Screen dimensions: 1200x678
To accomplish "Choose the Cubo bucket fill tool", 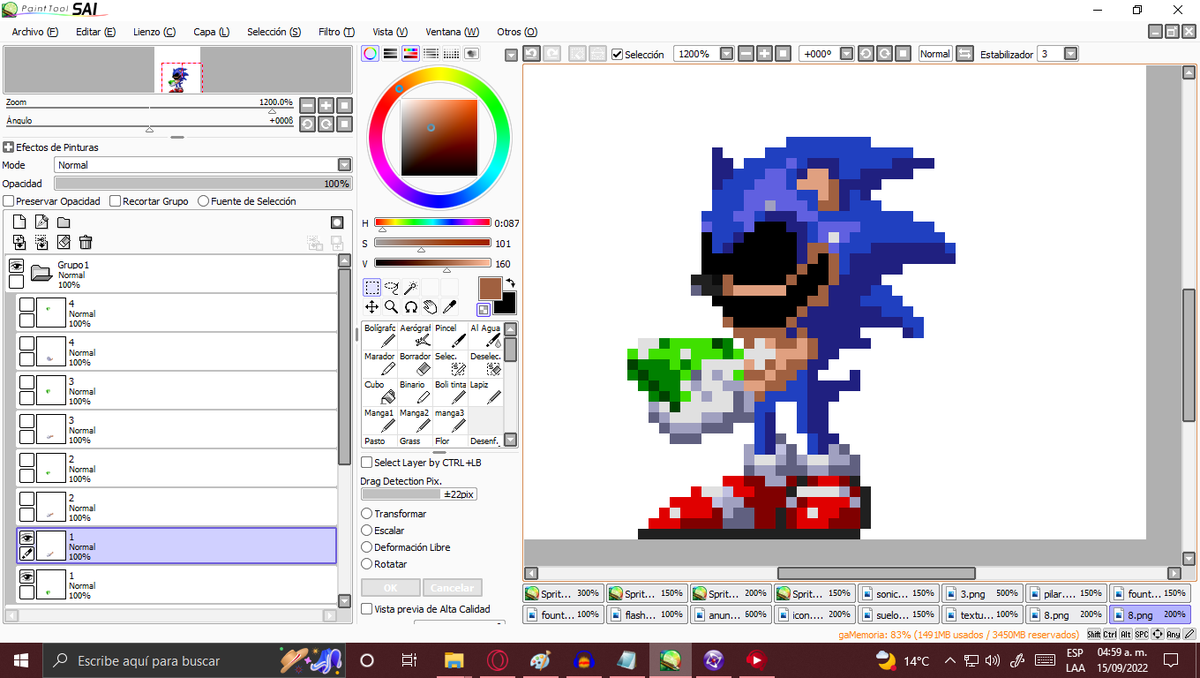I will coord(379,391).
